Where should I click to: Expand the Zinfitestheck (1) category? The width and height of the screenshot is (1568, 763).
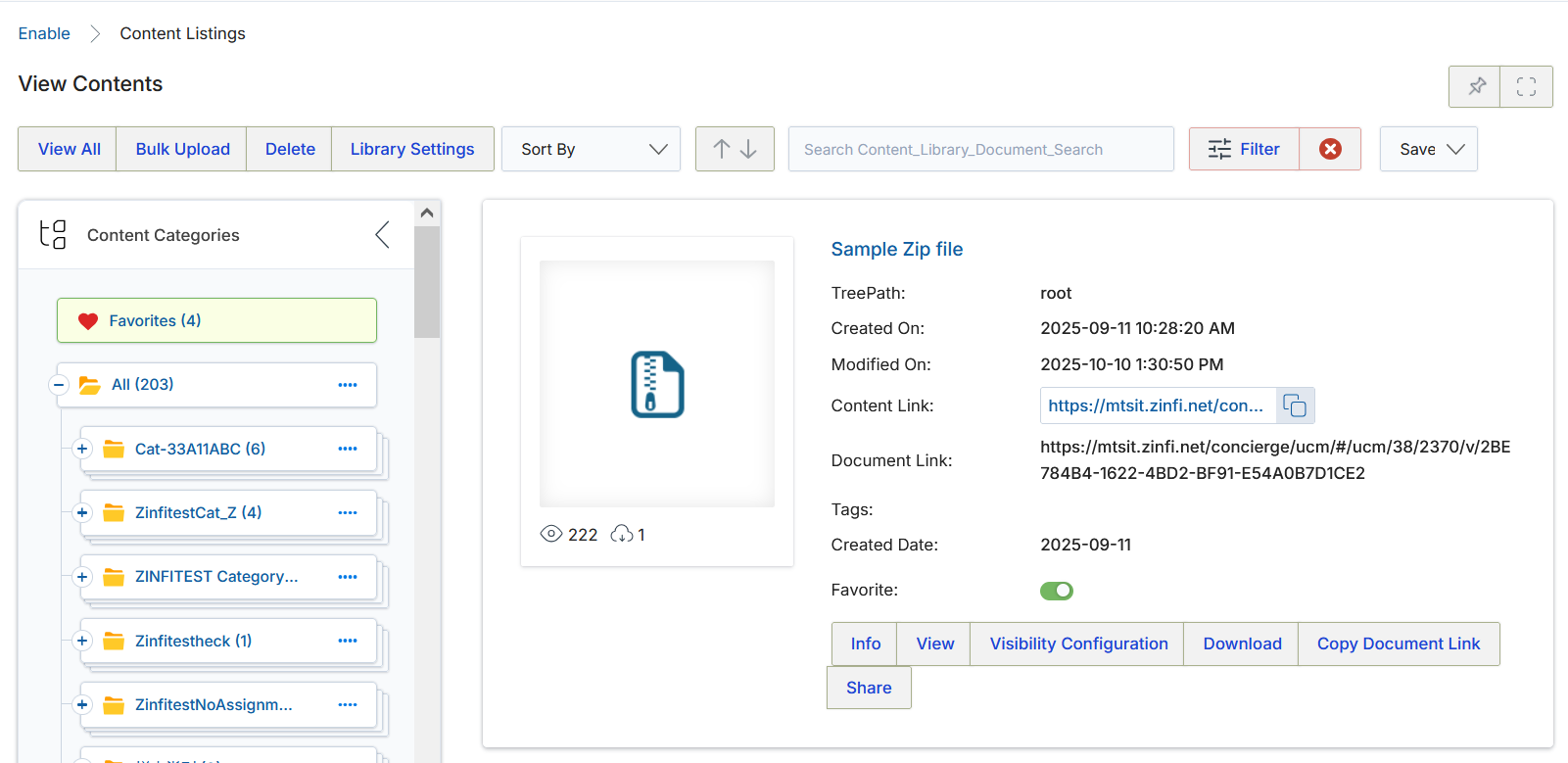pyautogui.click(x=82, y=641)
